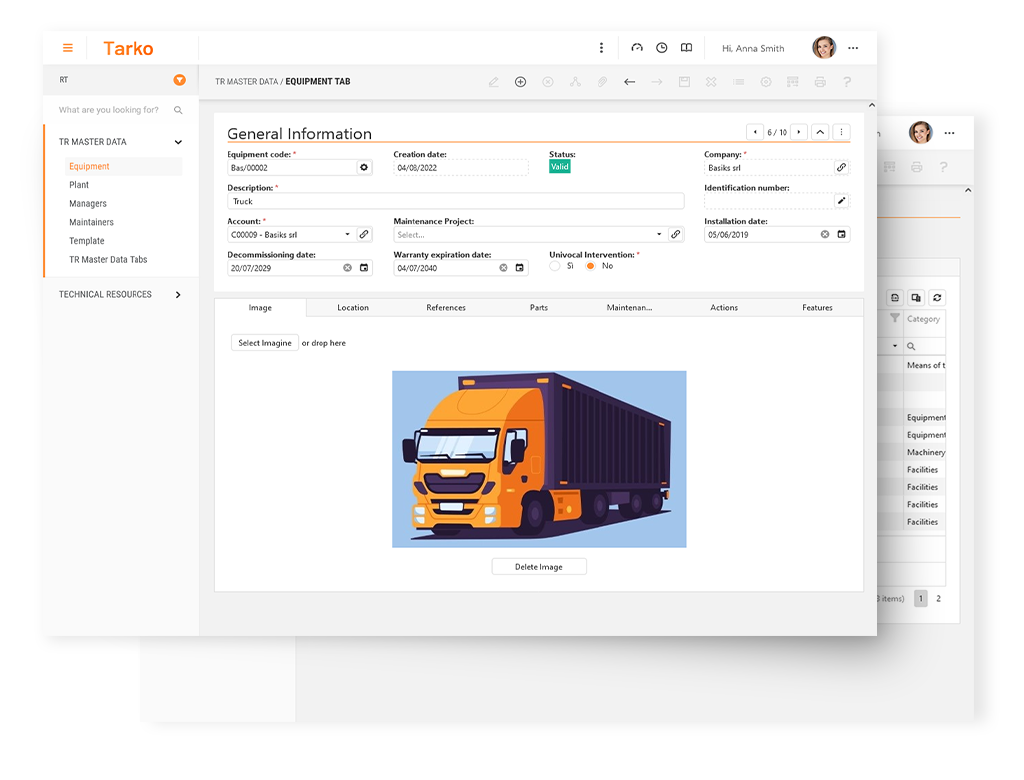Viewport: 1024px width, 780px height.
Task: Open the dashboard gauge icon
Action: 636,48
